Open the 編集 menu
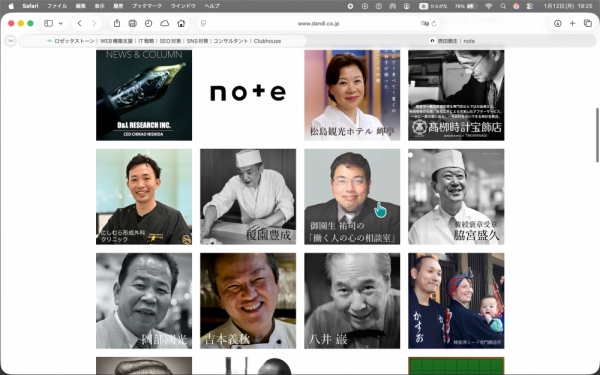 80,6
